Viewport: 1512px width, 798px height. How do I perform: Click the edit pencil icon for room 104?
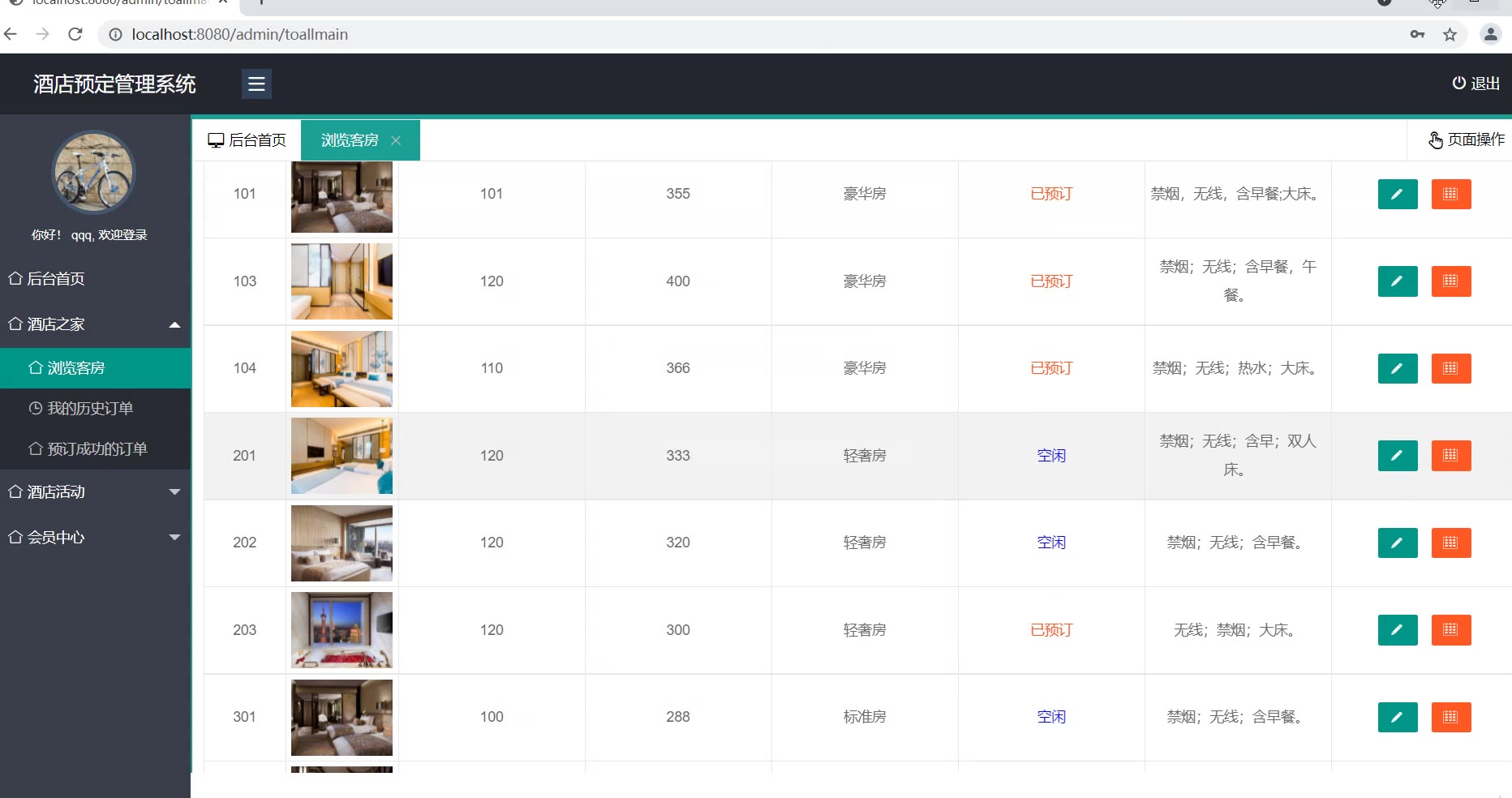[x=1397, y=368]
